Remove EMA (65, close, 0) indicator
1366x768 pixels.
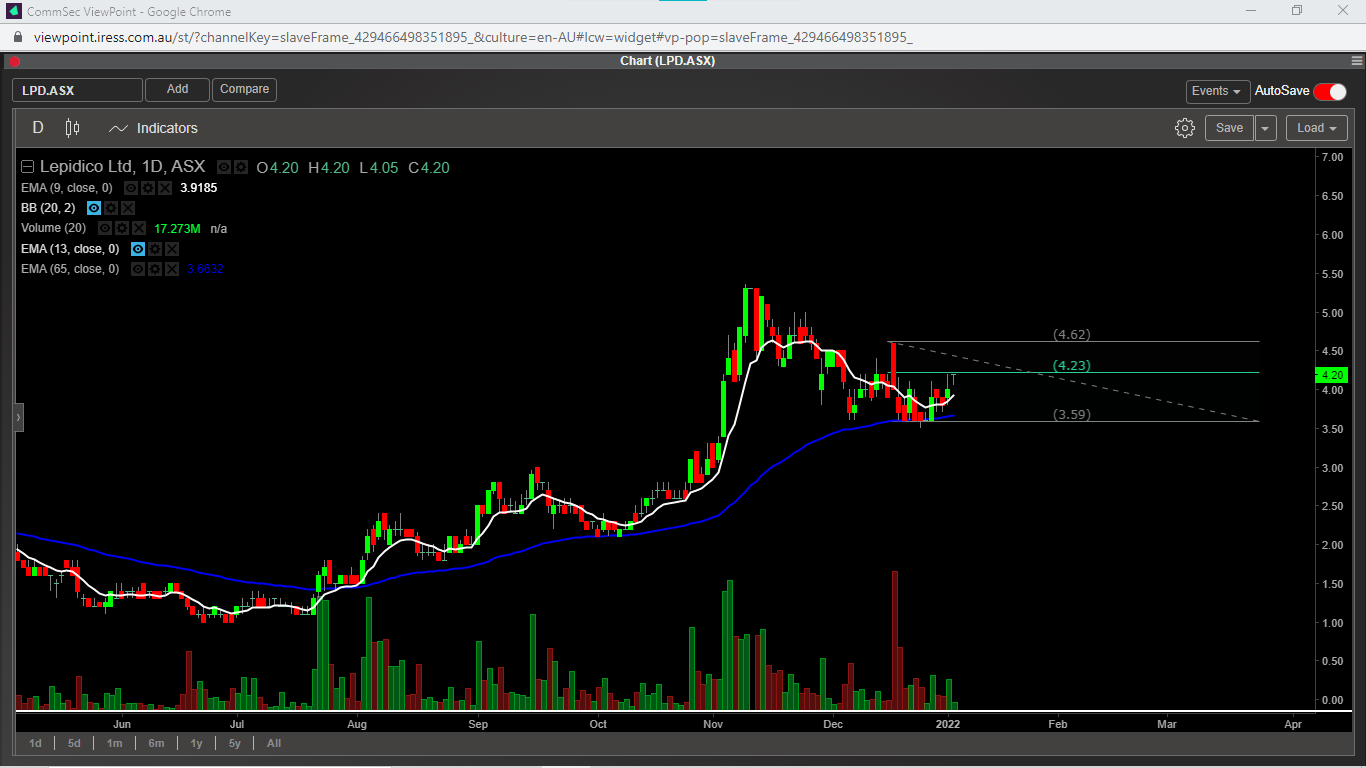point(172,269)
